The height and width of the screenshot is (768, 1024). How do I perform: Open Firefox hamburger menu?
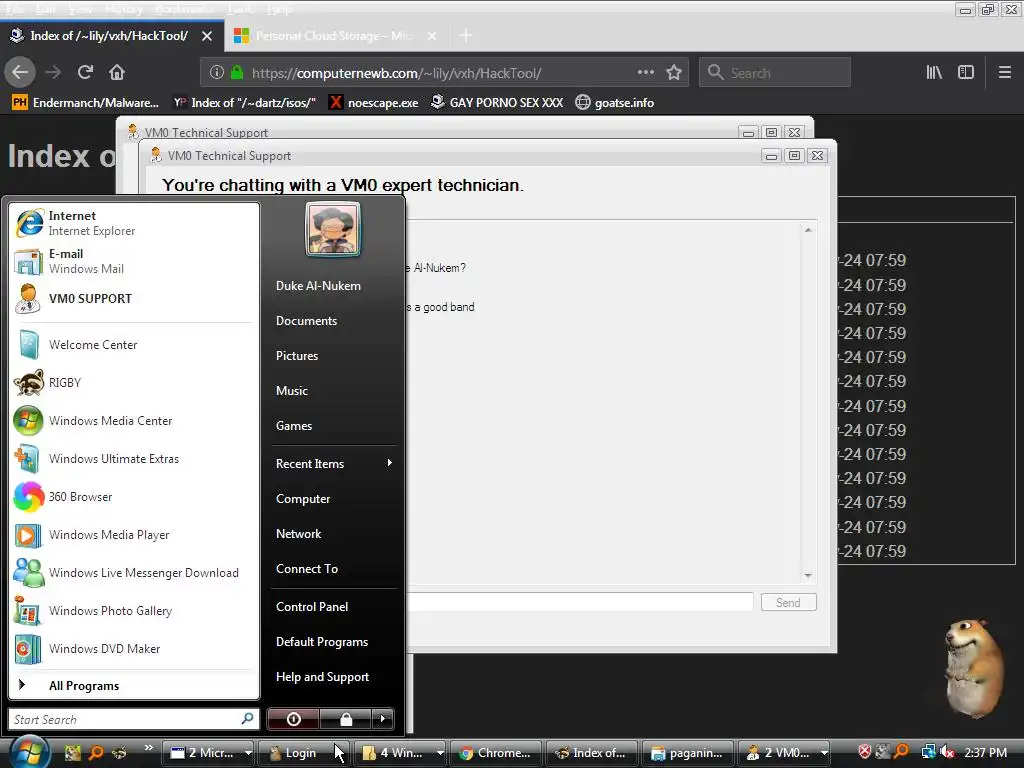pos(1004,72)
